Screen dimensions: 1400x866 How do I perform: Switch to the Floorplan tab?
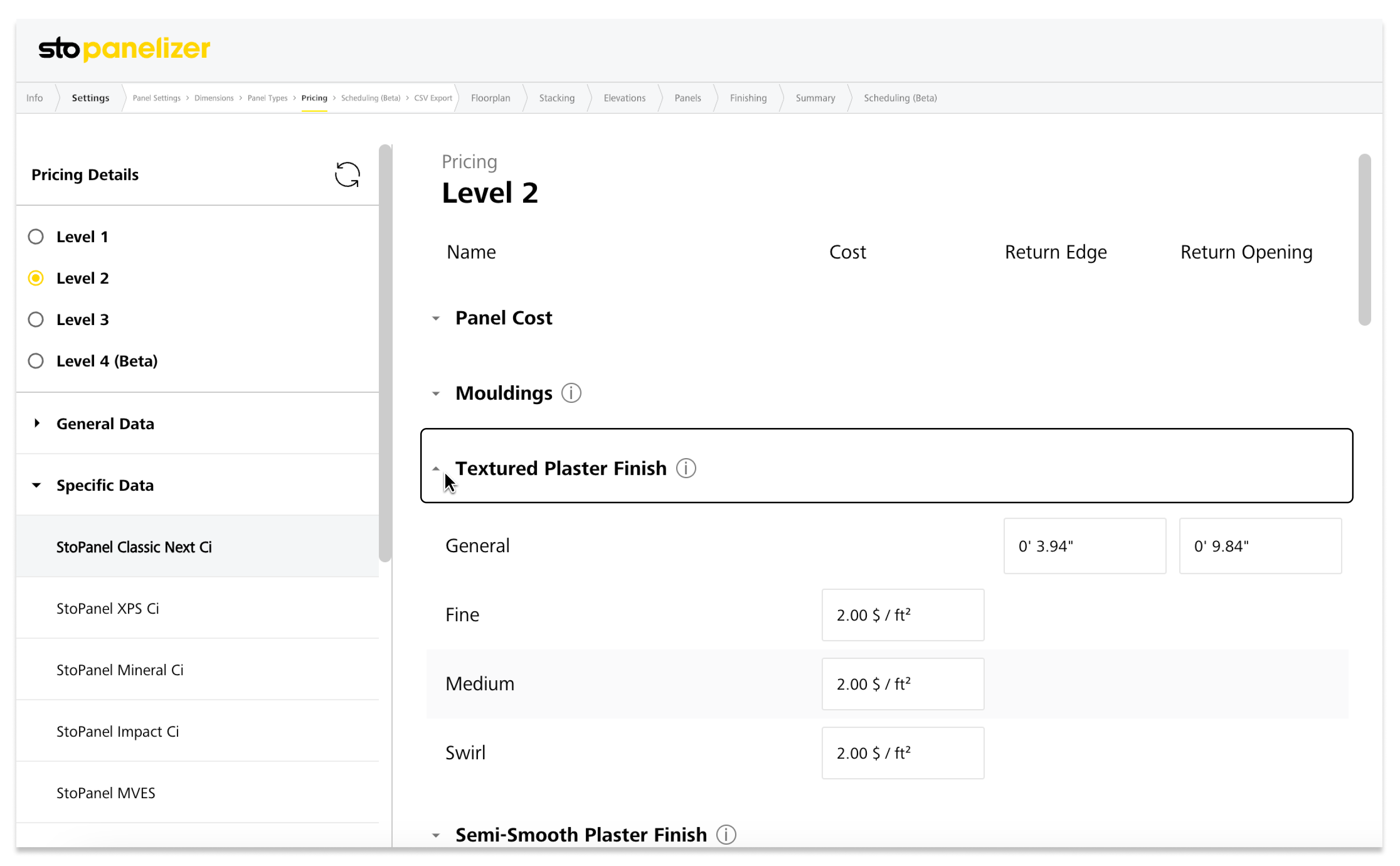(491, 98)
